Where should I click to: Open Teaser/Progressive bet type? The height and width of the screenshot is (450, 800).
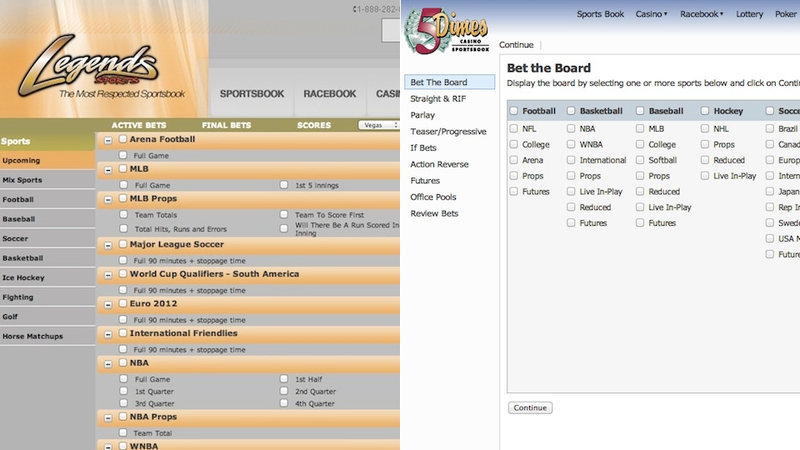[x=448, y=131]
